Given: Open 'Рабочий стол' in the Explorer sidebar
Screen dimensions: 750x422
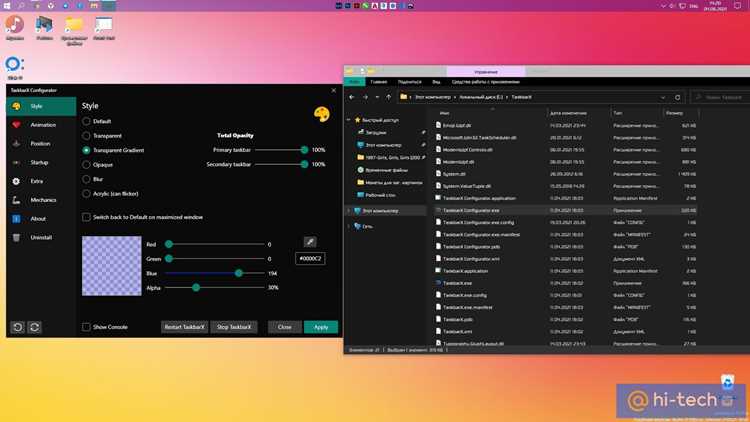Looking at the screenshot, I should (x=381, y=195).
